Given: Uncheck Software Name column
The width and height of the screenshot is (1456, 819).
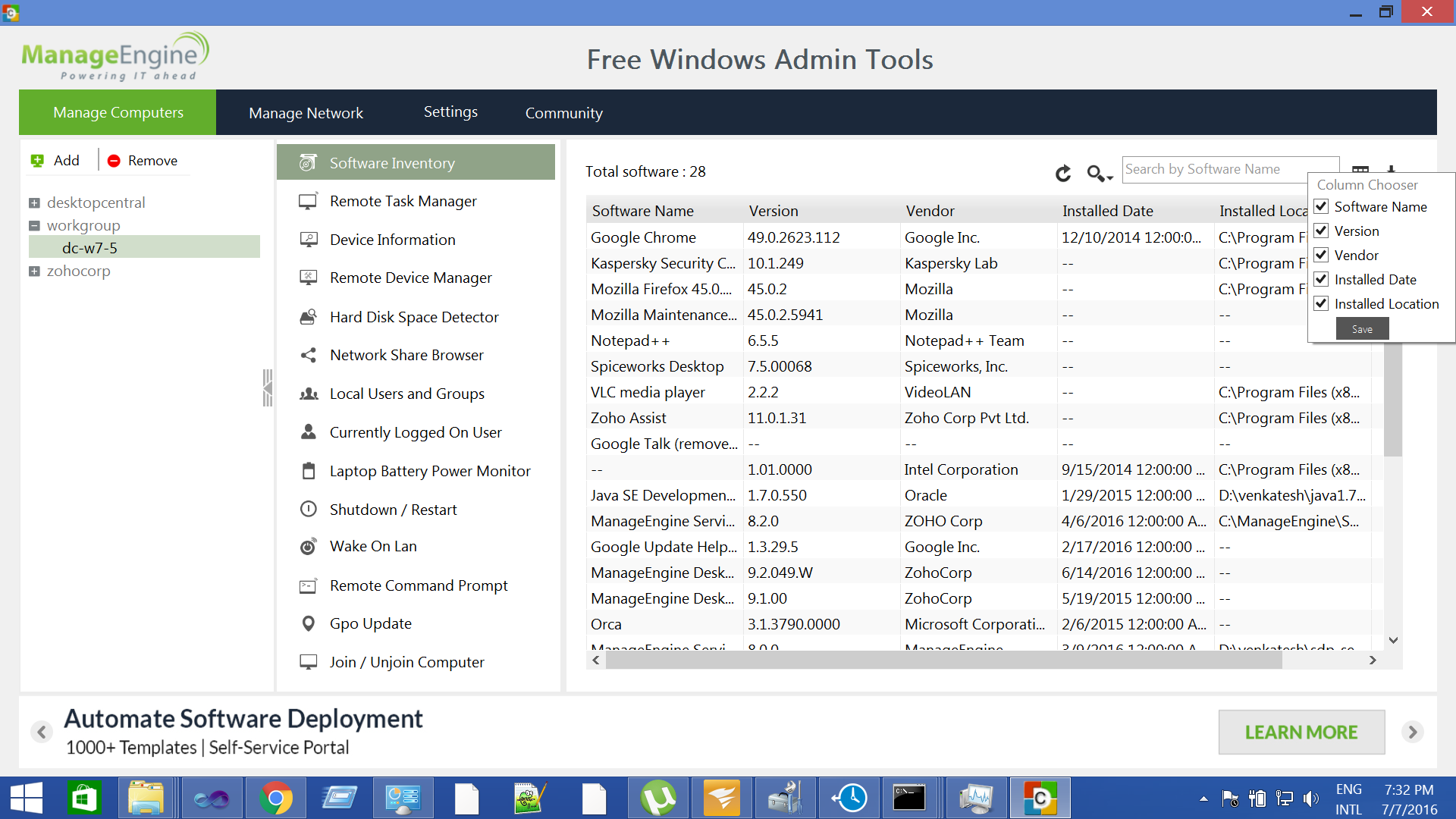Looking at the screenshot, I should pos(1321,206).
